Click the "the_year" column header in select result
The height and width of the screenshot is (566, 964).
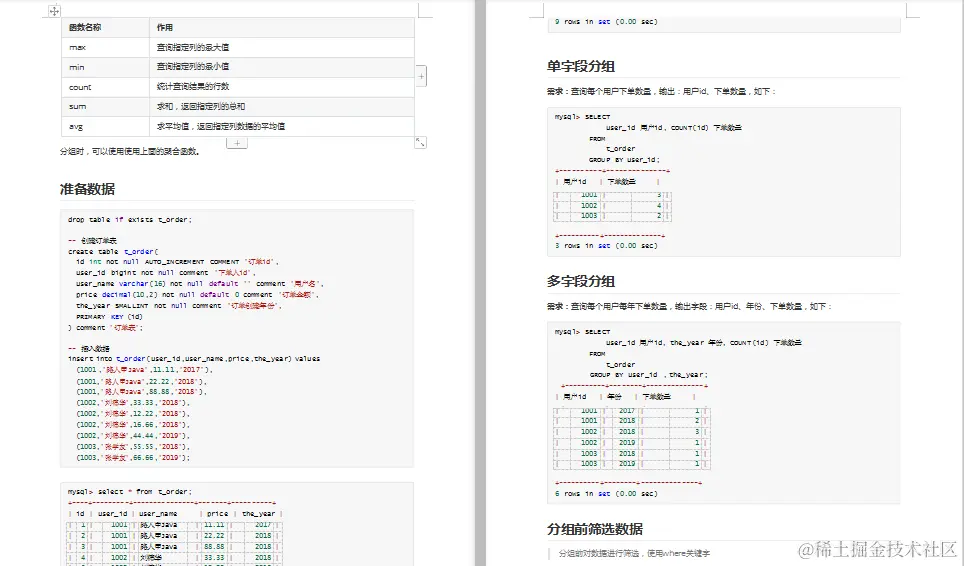(x=258, y=514)
